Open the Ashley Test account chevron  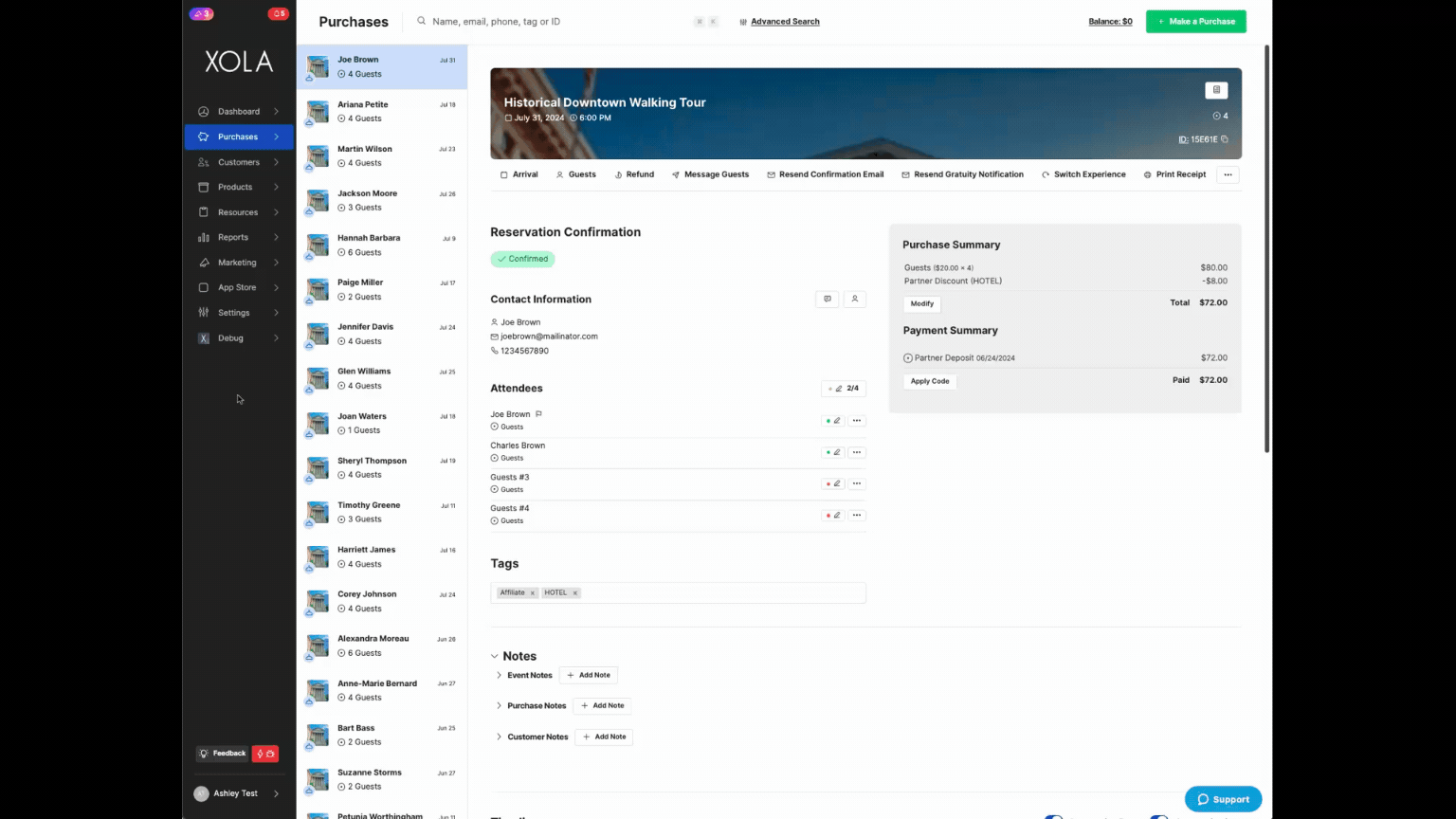point(276,793)
